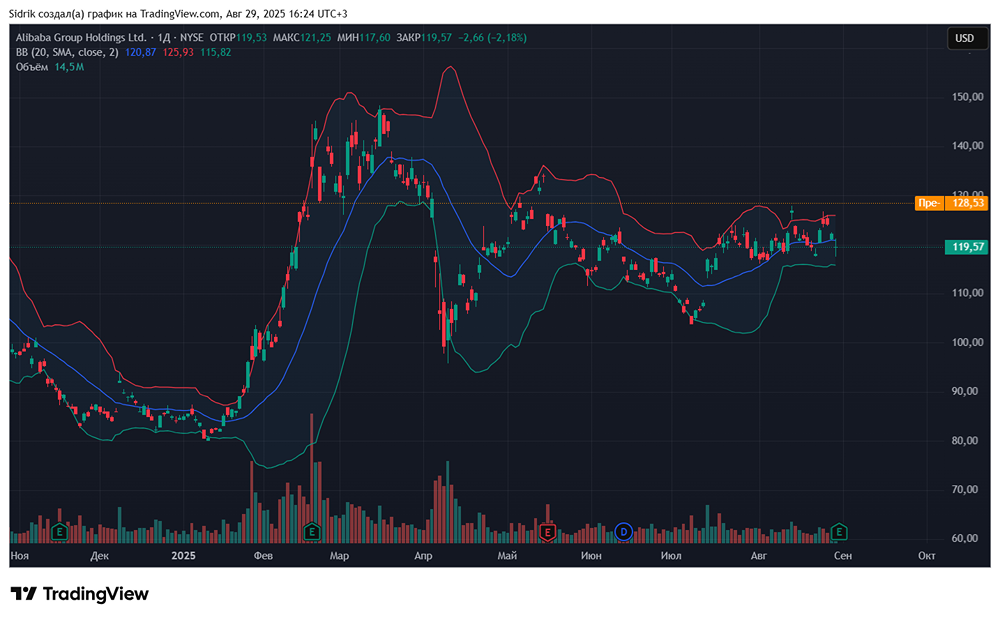1000x620 pixels.
Task: Open the blue dividend D marker
Action: (625, 531)
